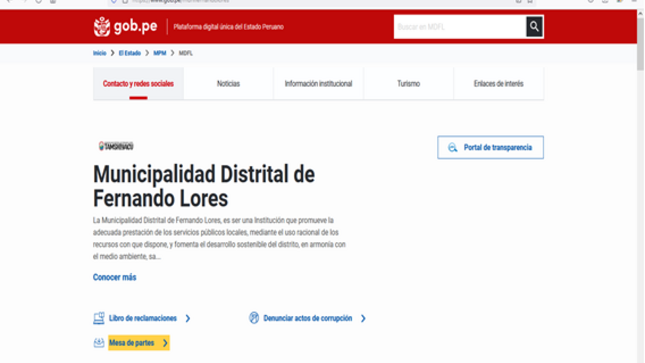The height and width of the screenshot is (363, 645).
Task: Click the corruption report icon
Action: (x=254, y=318)
